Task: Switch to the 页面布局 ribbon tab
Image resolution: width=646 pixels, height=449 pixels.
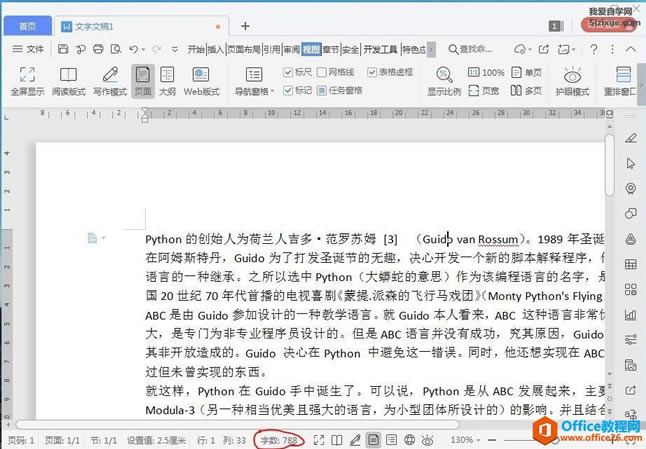Action: pyautogui.click(x=244, y=49)
